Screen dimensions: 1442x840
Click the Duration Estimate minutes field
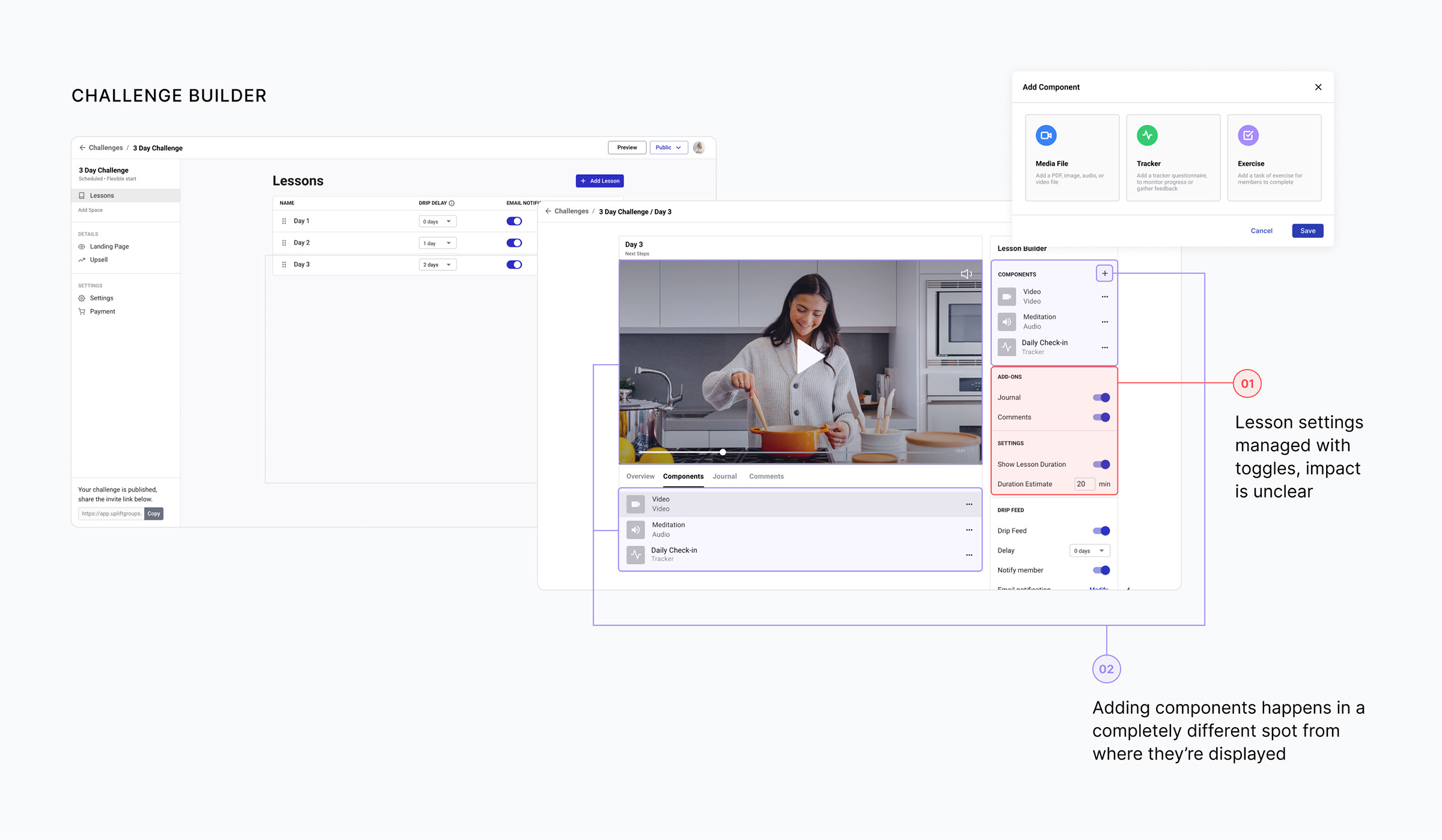point(1083,484)
